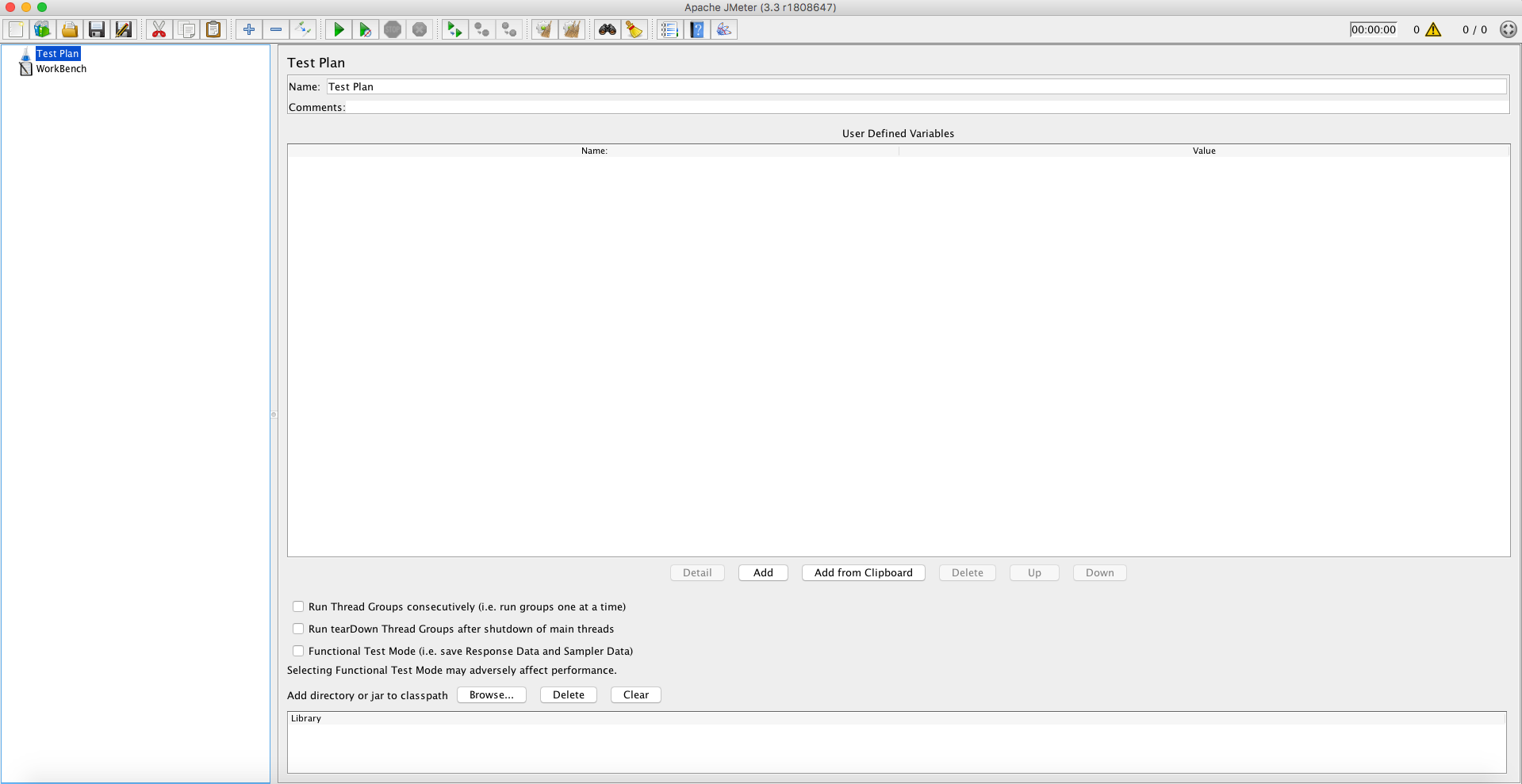Enable Run Thread Groups consecutively checkbox
The width and height of the screenshot is (1522, 784).
tap(298, 606)
